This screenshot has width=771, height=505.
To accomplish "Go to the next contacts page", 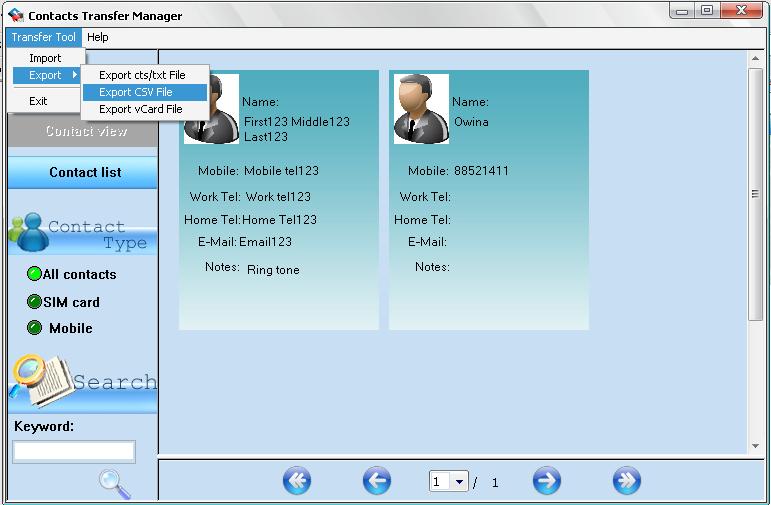I will tap(546, 481).
